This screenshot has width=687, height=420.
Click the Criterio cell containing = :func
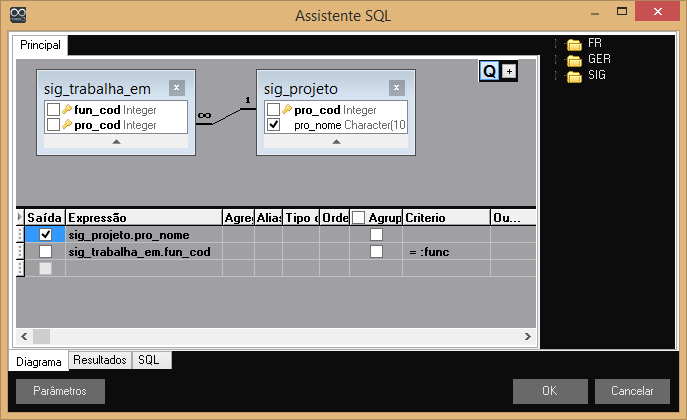[445, 252]
